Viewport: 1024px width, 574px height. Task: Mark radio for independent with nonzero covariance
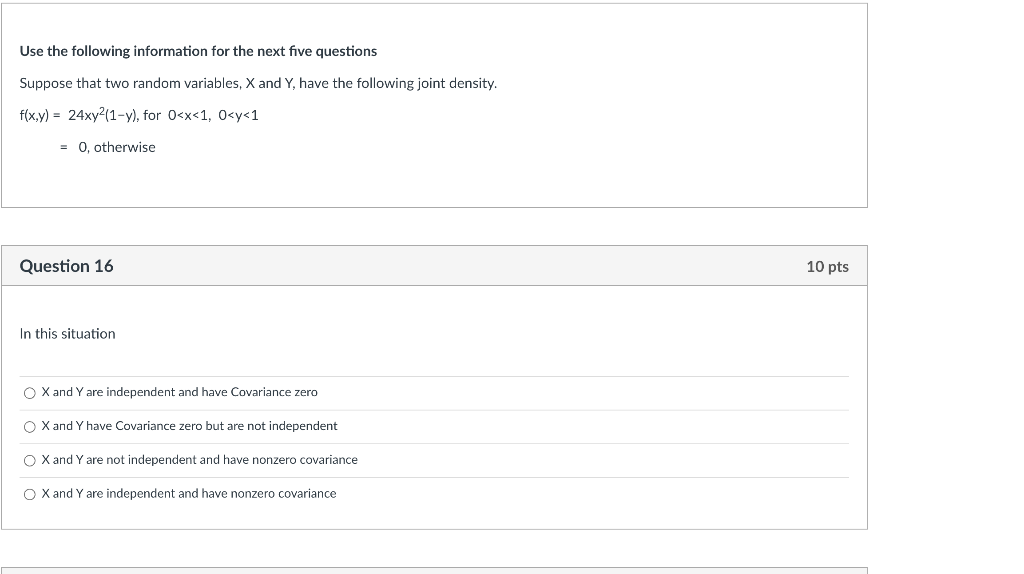(x=30, y=494)
